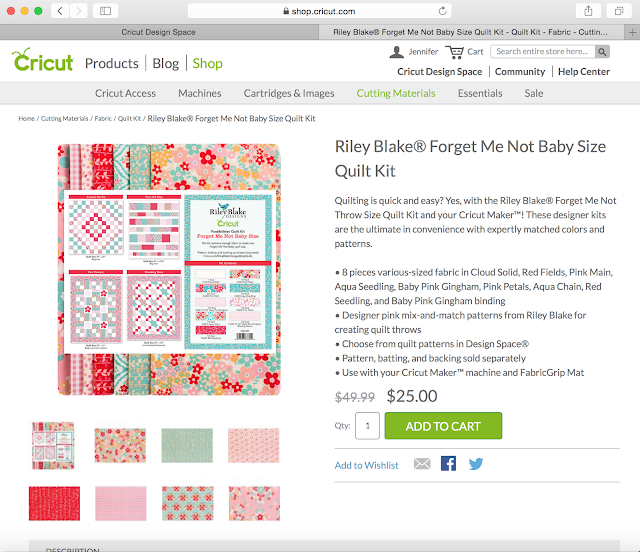Screen dimensions: 640x552
Task: Open the Cutting Materials menu
Action: pyautogui.click(x=396, y=93)
